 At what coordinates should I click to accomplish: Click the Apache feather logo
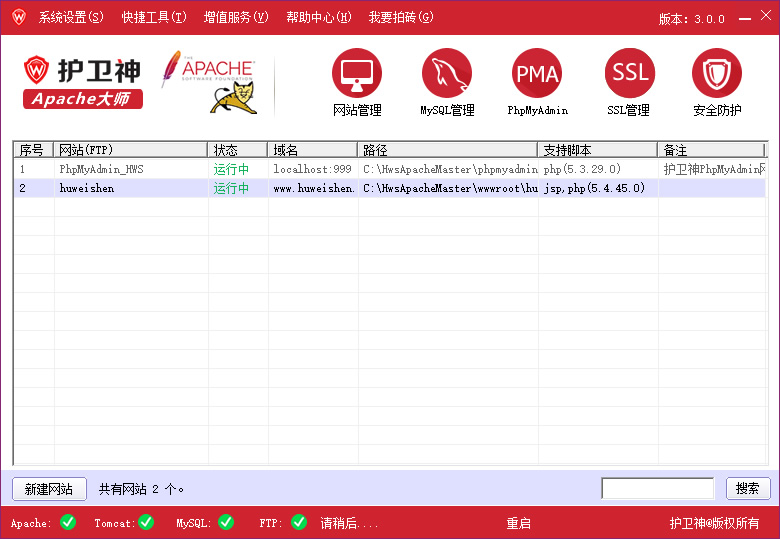pos(170,68)
